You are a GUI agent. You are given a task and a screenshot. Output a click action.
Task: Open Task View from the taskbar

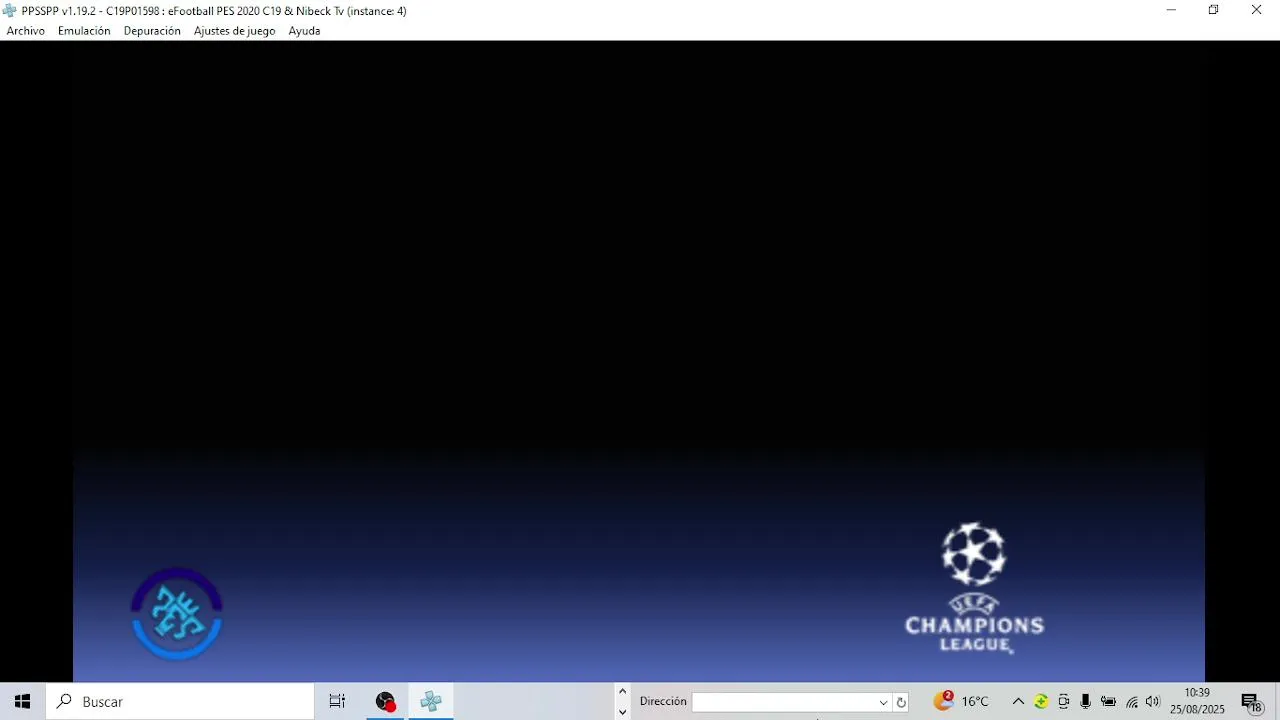pos(337,702)
